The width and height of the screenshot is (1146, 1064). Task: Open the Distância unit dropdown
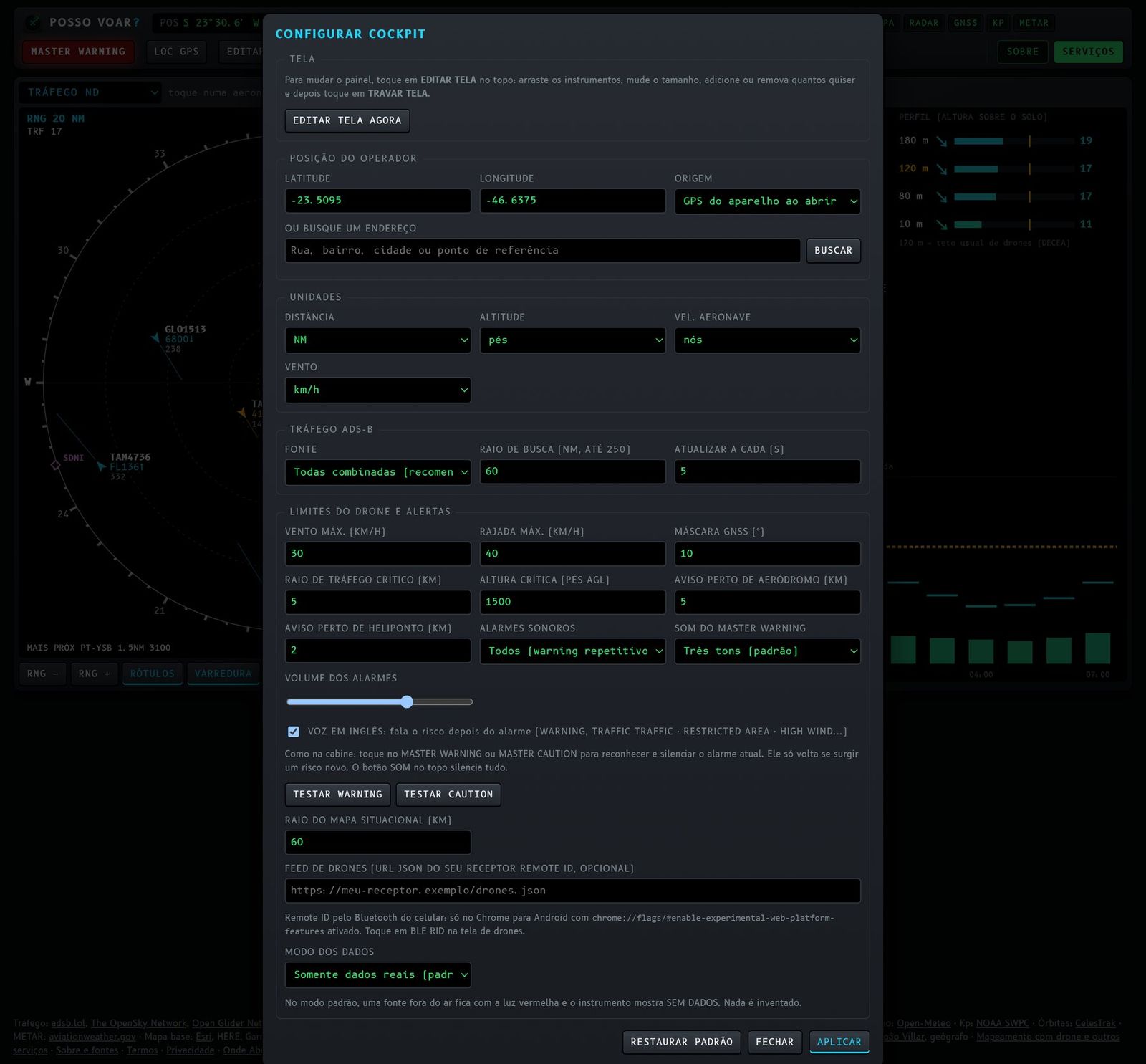click(x=378, y=340)
